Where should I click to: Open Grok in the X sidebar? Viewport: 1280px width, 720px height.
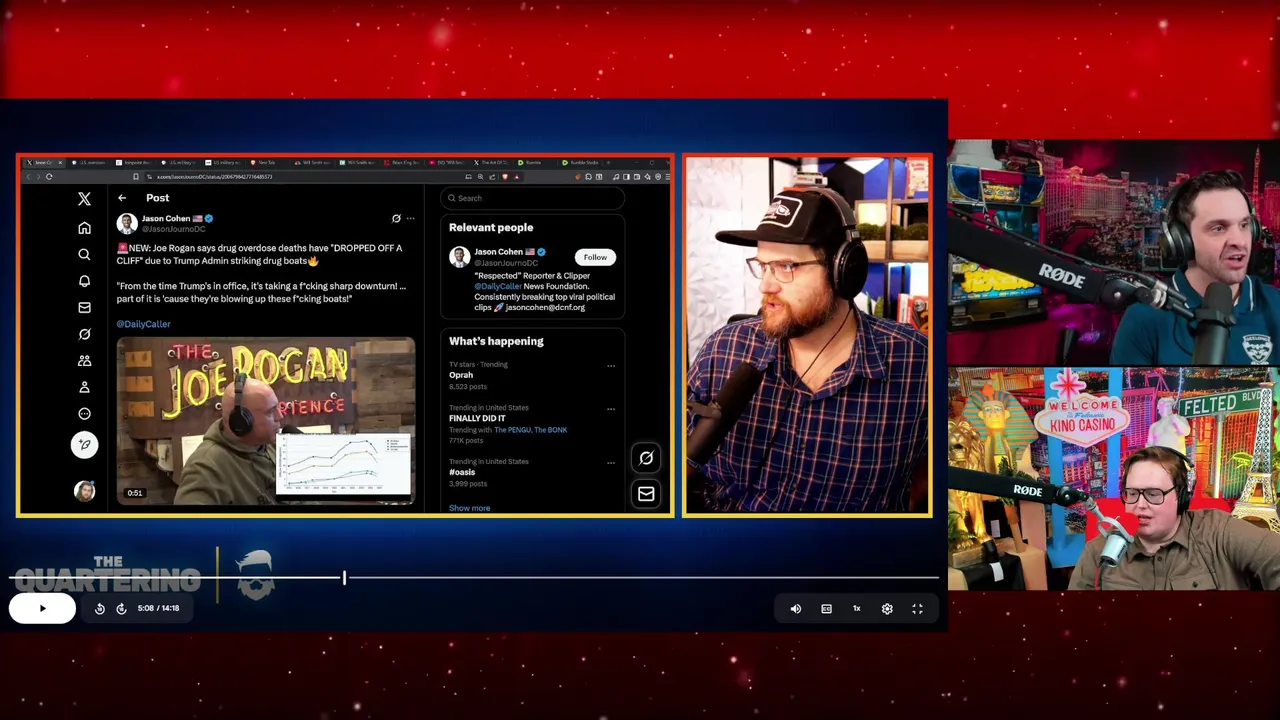pos(84,334)
